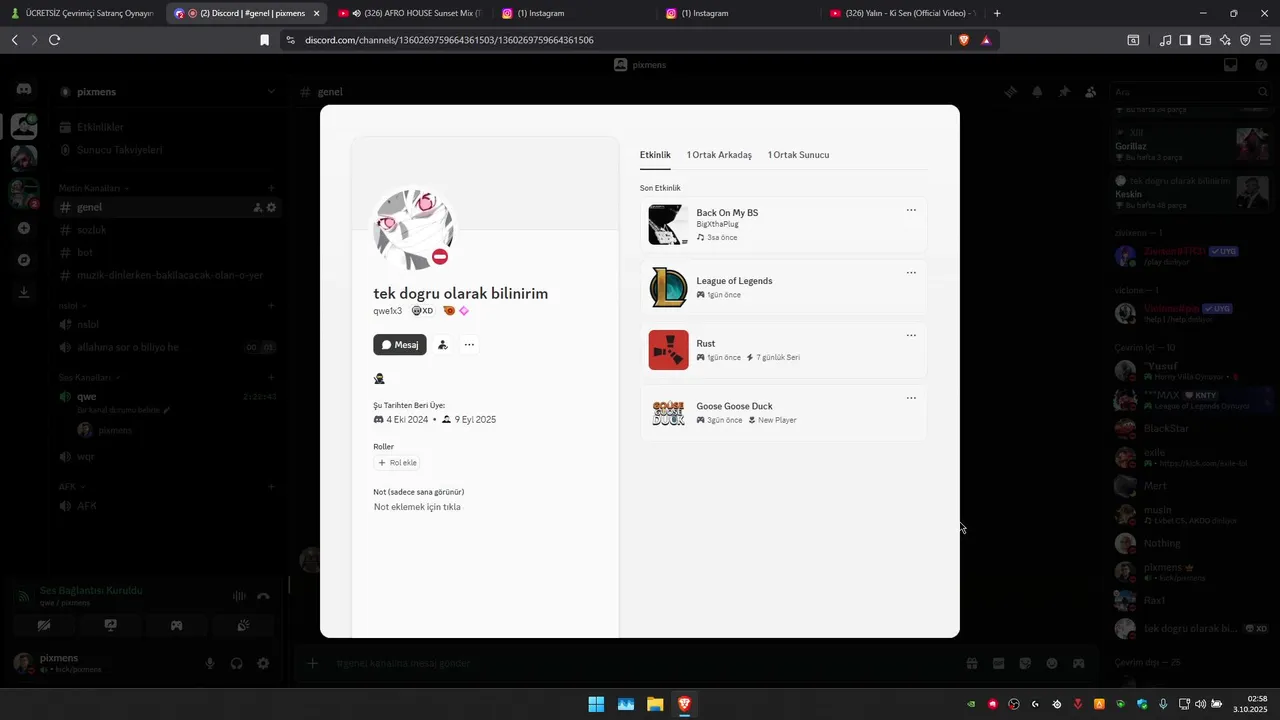Click the Goose Goose Duck game icon
The image size is (1280, 720).
point(668,413)
